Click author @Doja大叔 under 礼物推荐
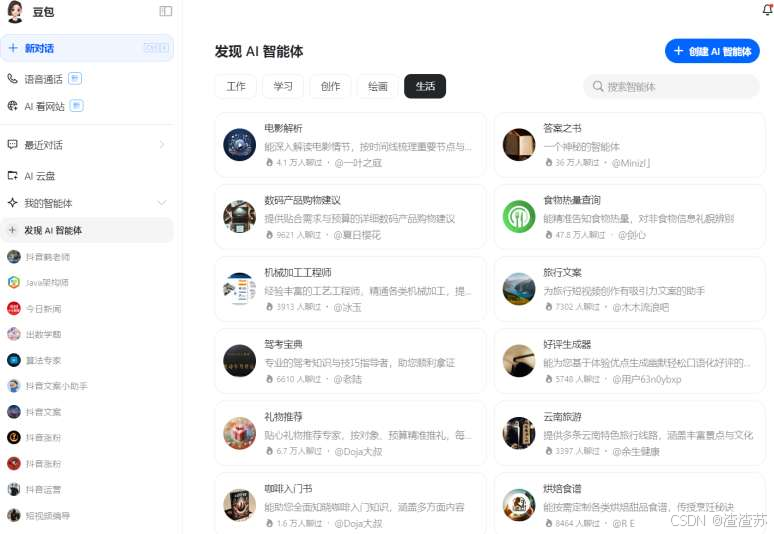This screenshot has height=534, width=774. [x=358, y=451]
